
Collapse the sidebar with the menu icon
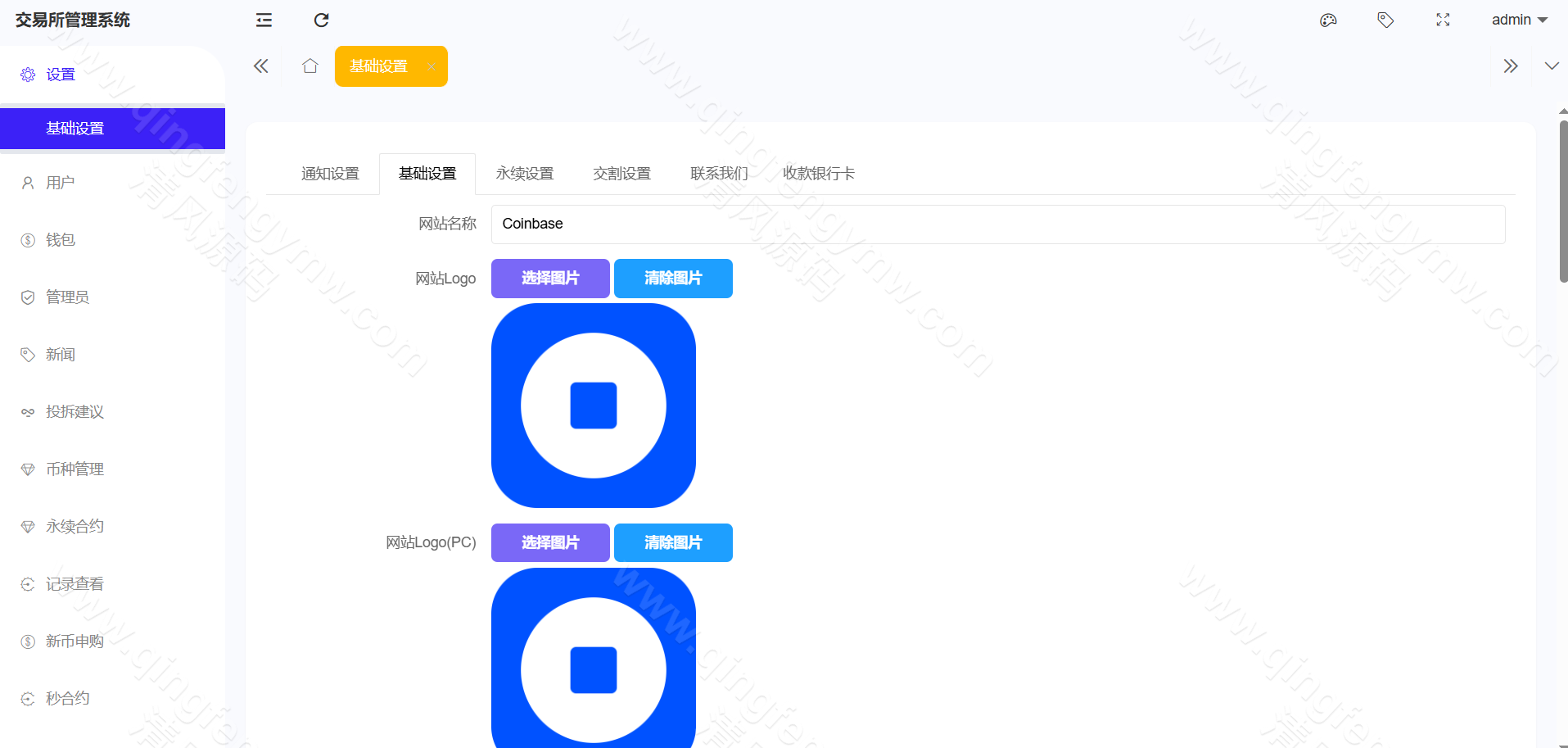pyautogui.click(x=263, y=20)
